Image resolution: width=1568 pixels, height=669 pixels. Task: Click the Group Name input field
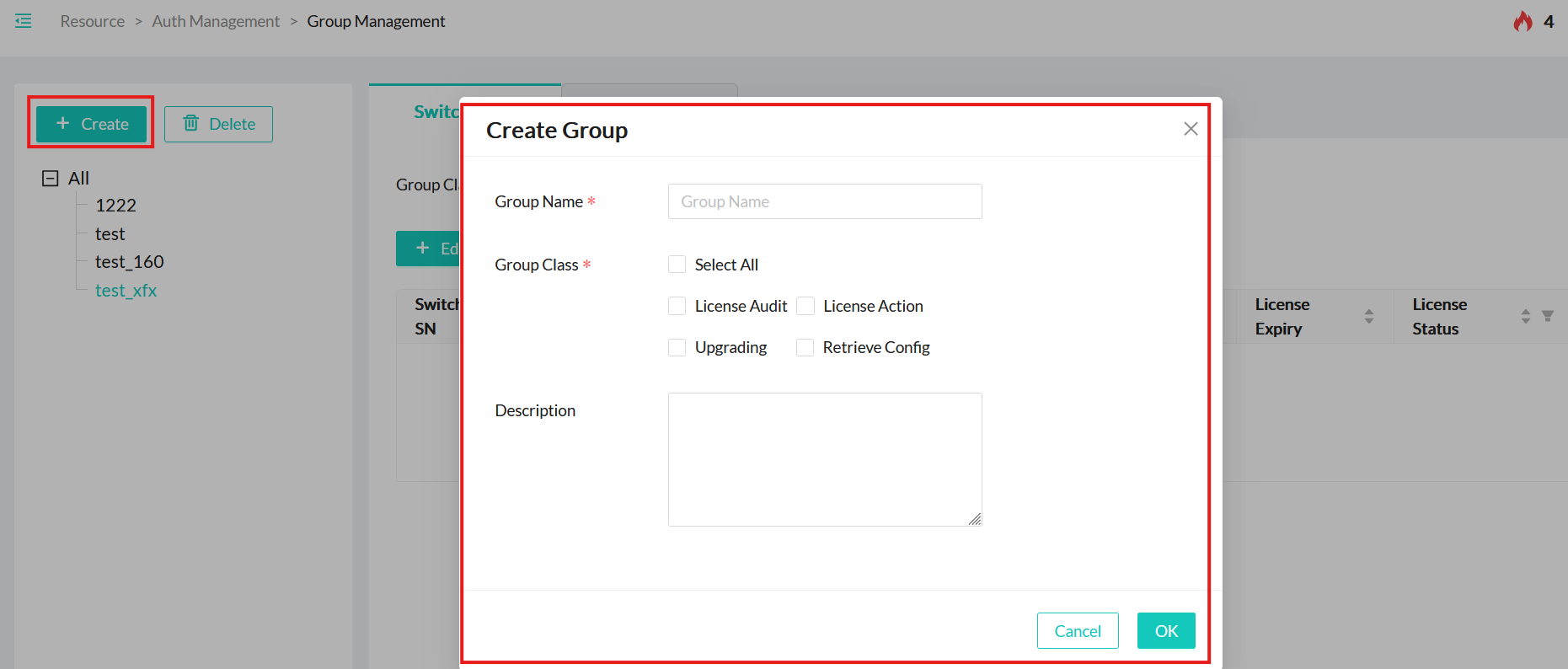[824, 201]
